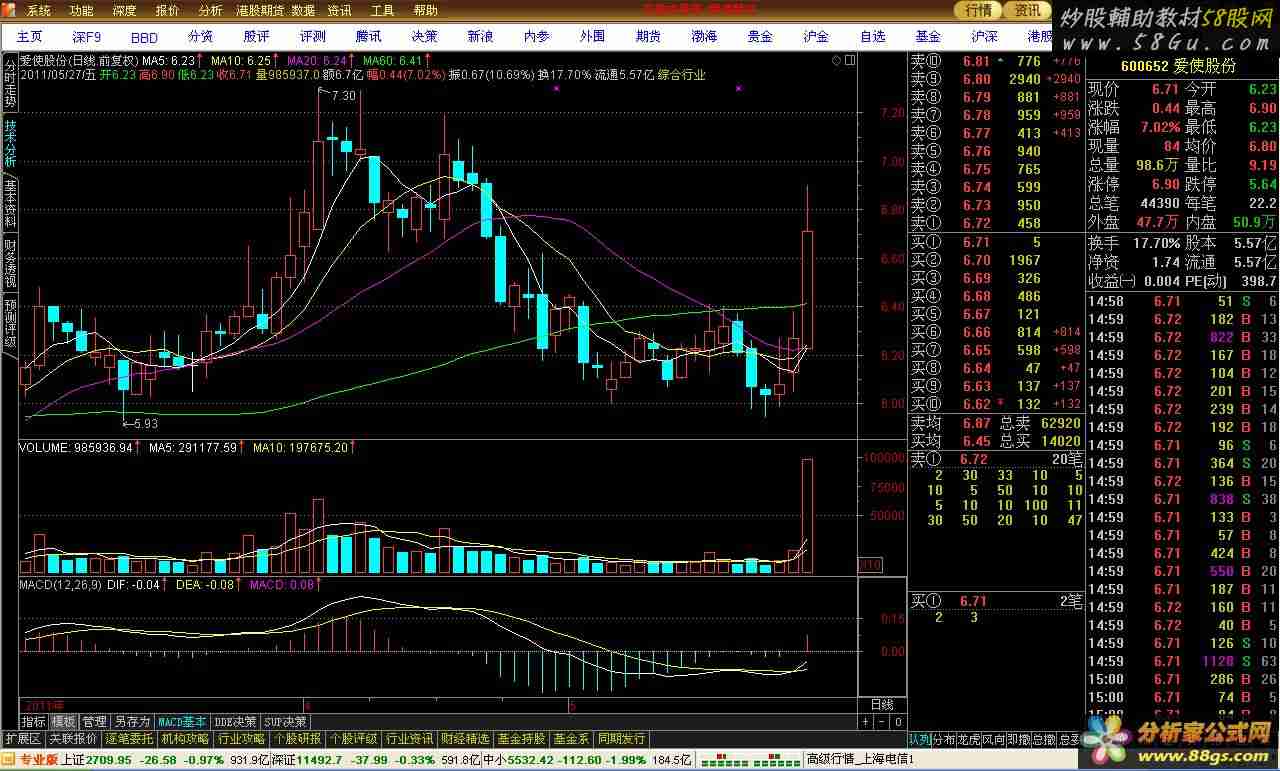Open 外围 in the navigation bar
This screenshot has width=1280, height=771.
point(592,36)
